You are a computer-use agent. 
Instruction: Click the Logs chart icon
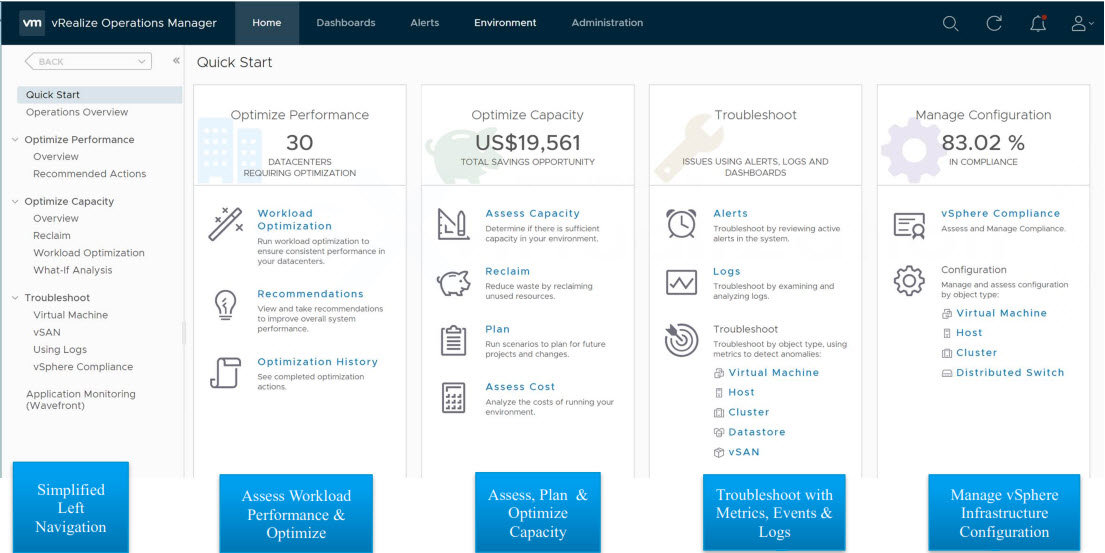pos(681,282)
